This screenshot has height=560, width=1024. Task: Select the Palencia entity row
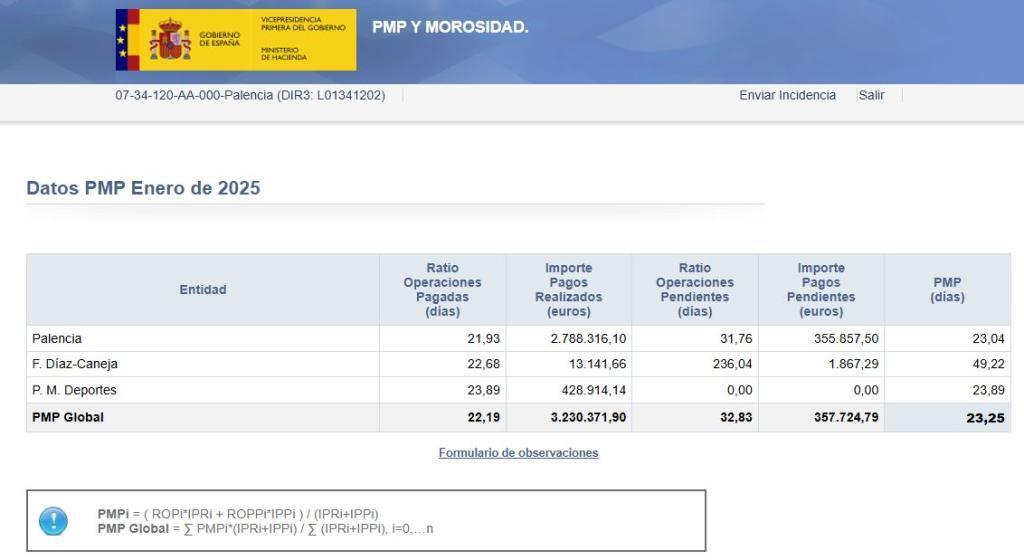tap(57, 339)
